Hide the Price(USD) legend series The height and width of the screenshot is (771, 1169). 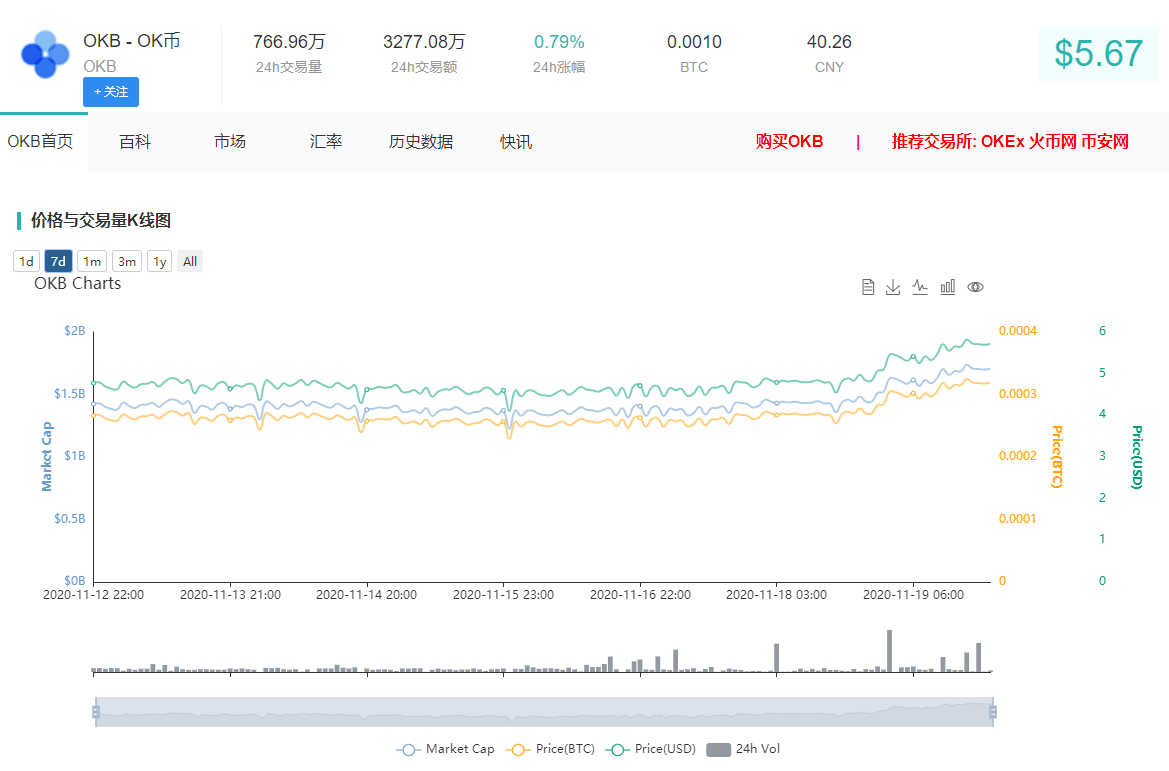(651, 749)
